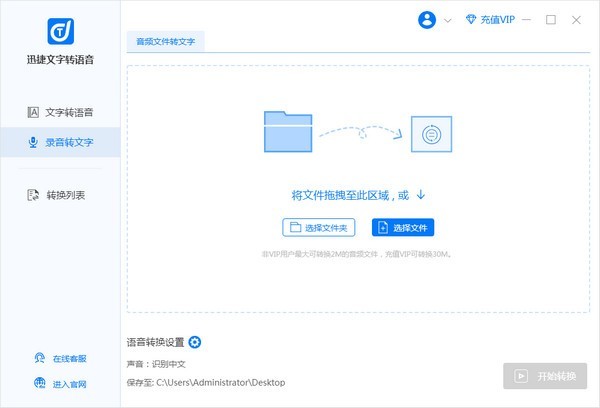This screenshot has height=408, width=600.
Task: Click the blue folder illustration
Action: [x=290, y=132]
